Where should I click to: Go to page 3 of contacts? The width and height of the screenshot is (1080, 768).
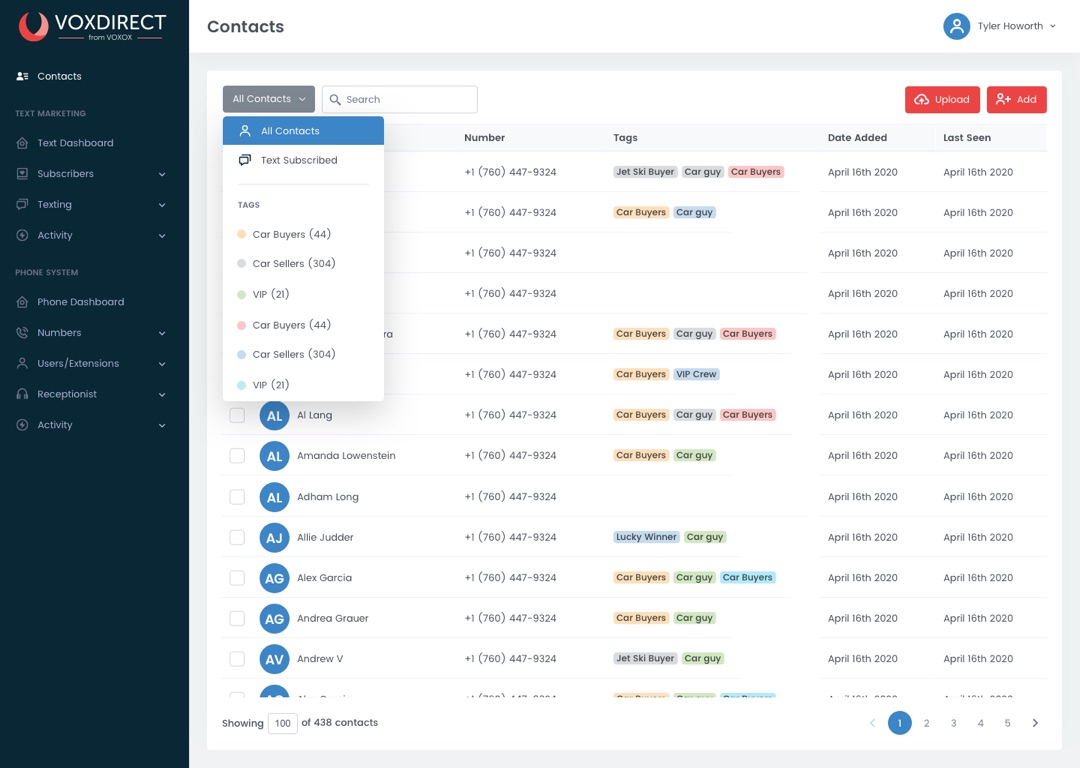953,723
